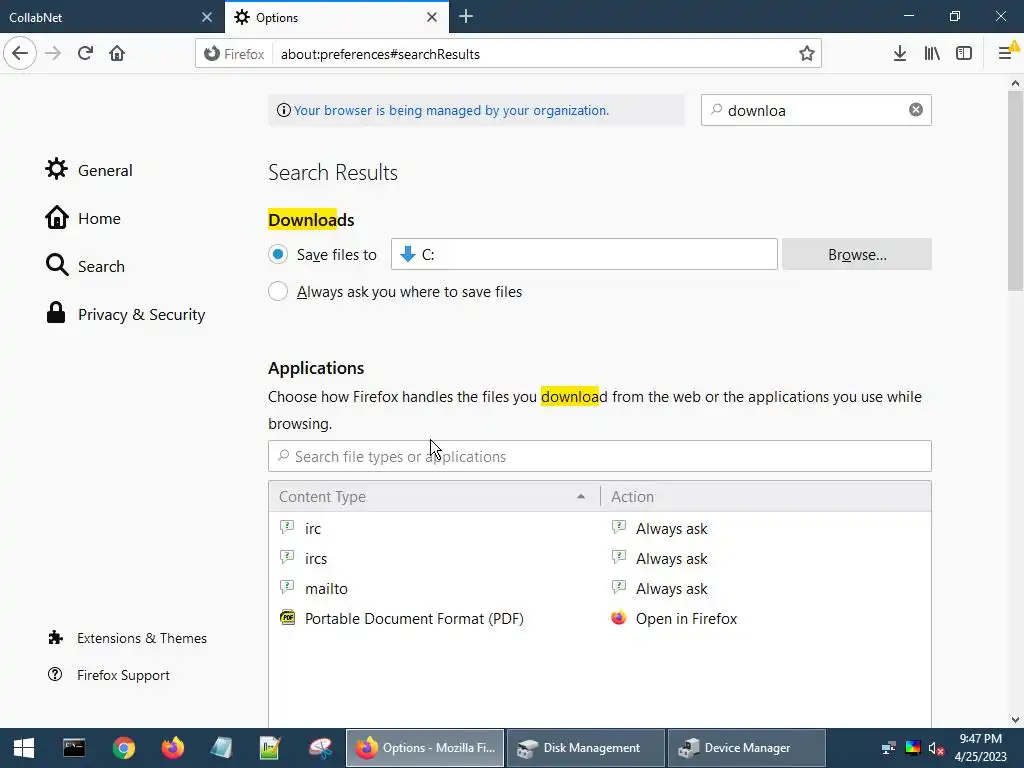Open the Privacy & Security category
The height and width of the screenshot is (768, 1024).
pyautogui.click(x=125, y=314)
